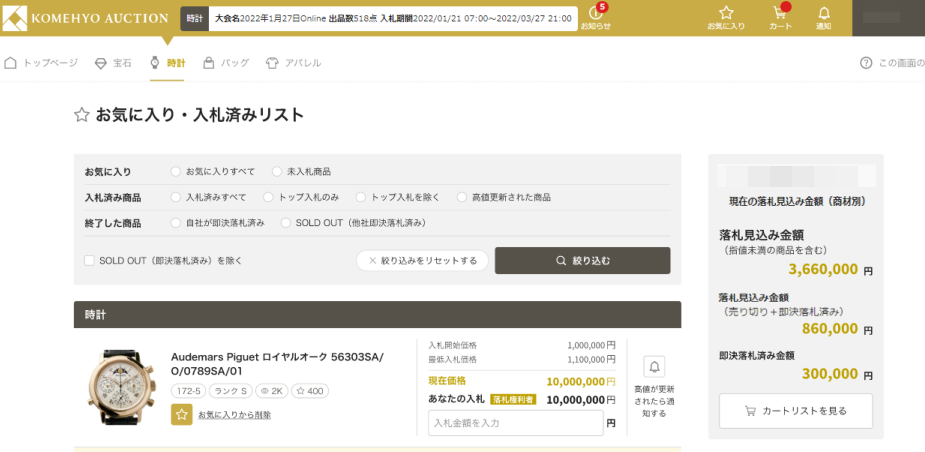
Task: Click the 400 favorites count tag
Action: pyautogui.click(x=310, y=391)
